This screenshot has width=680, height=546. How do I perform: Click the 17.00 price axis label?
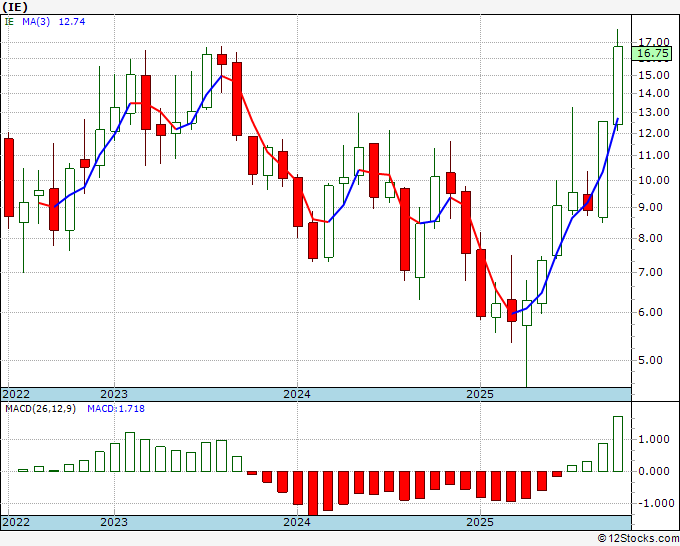click(x=654, y=42)
